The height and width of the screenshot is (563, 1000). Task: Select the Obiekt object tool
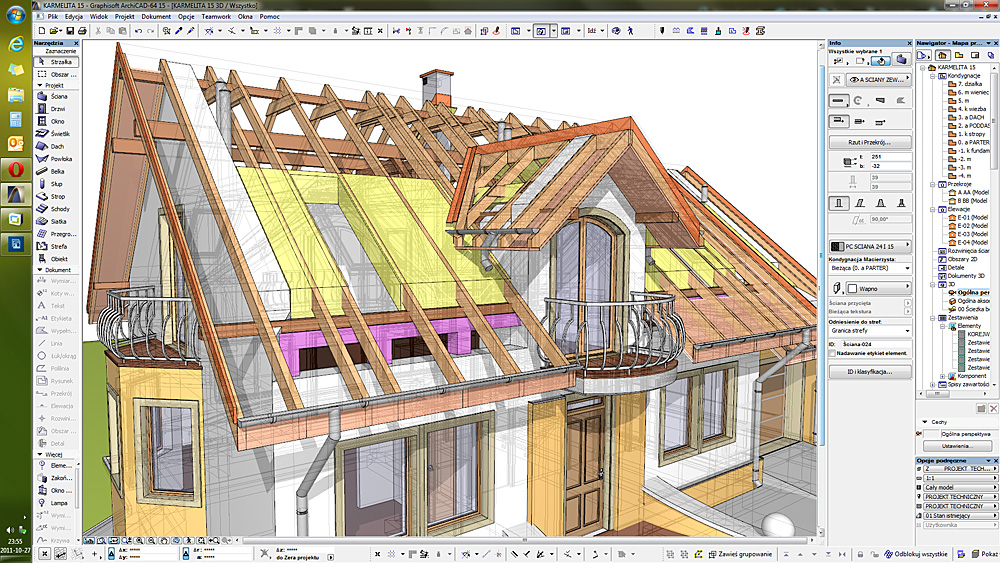point(57,259)
